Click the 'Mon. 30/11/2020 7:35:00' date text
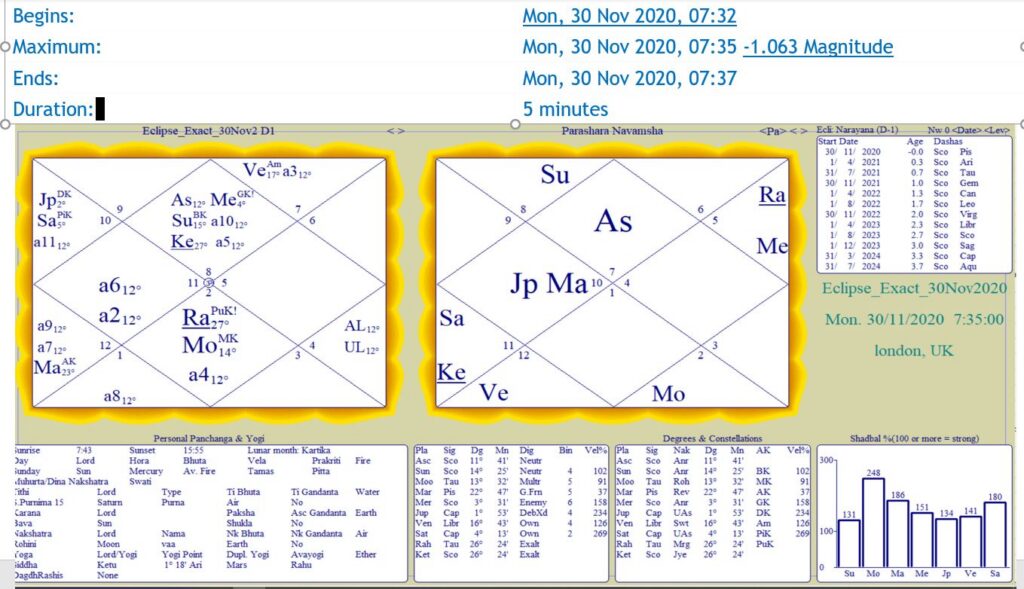 (x=914, y=319)
